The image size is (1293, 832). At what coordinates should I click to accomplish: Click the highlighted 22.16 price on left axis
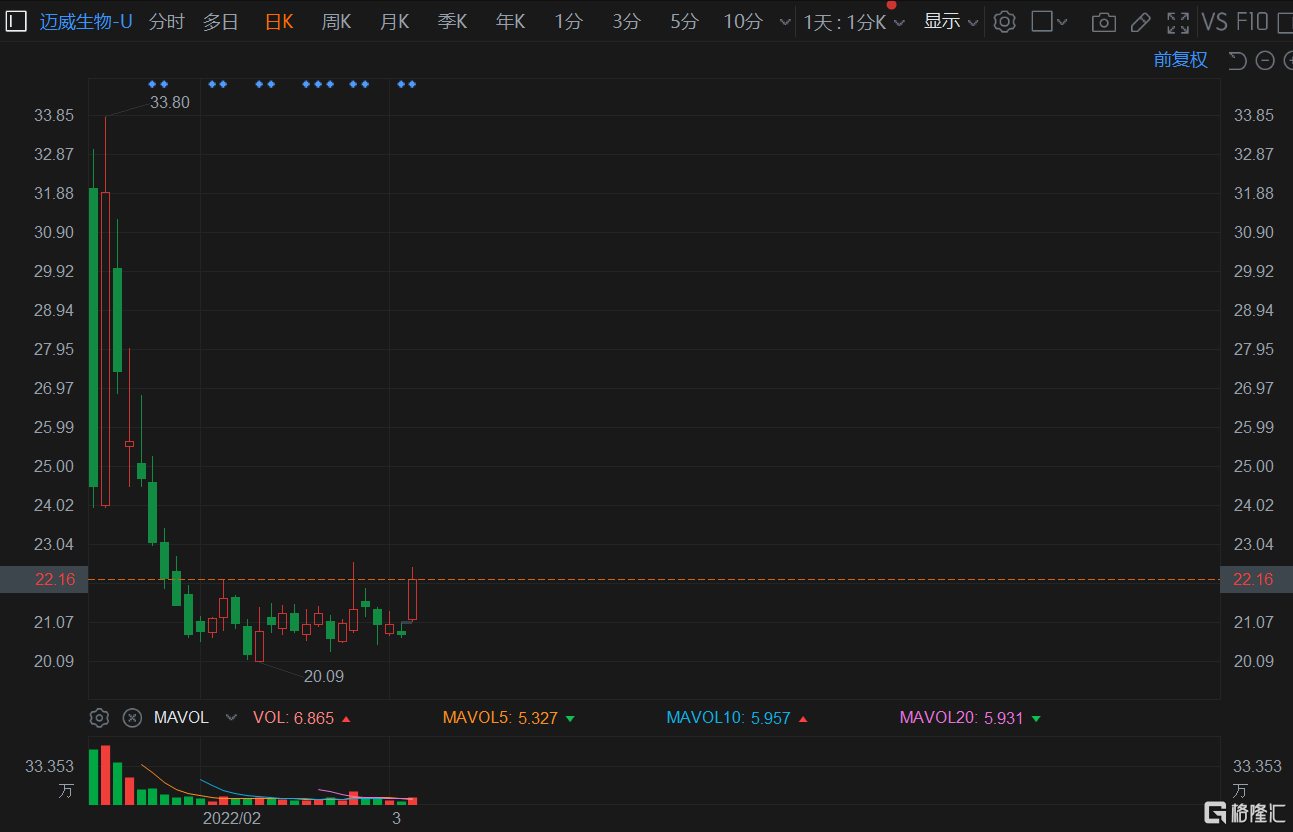44,580
